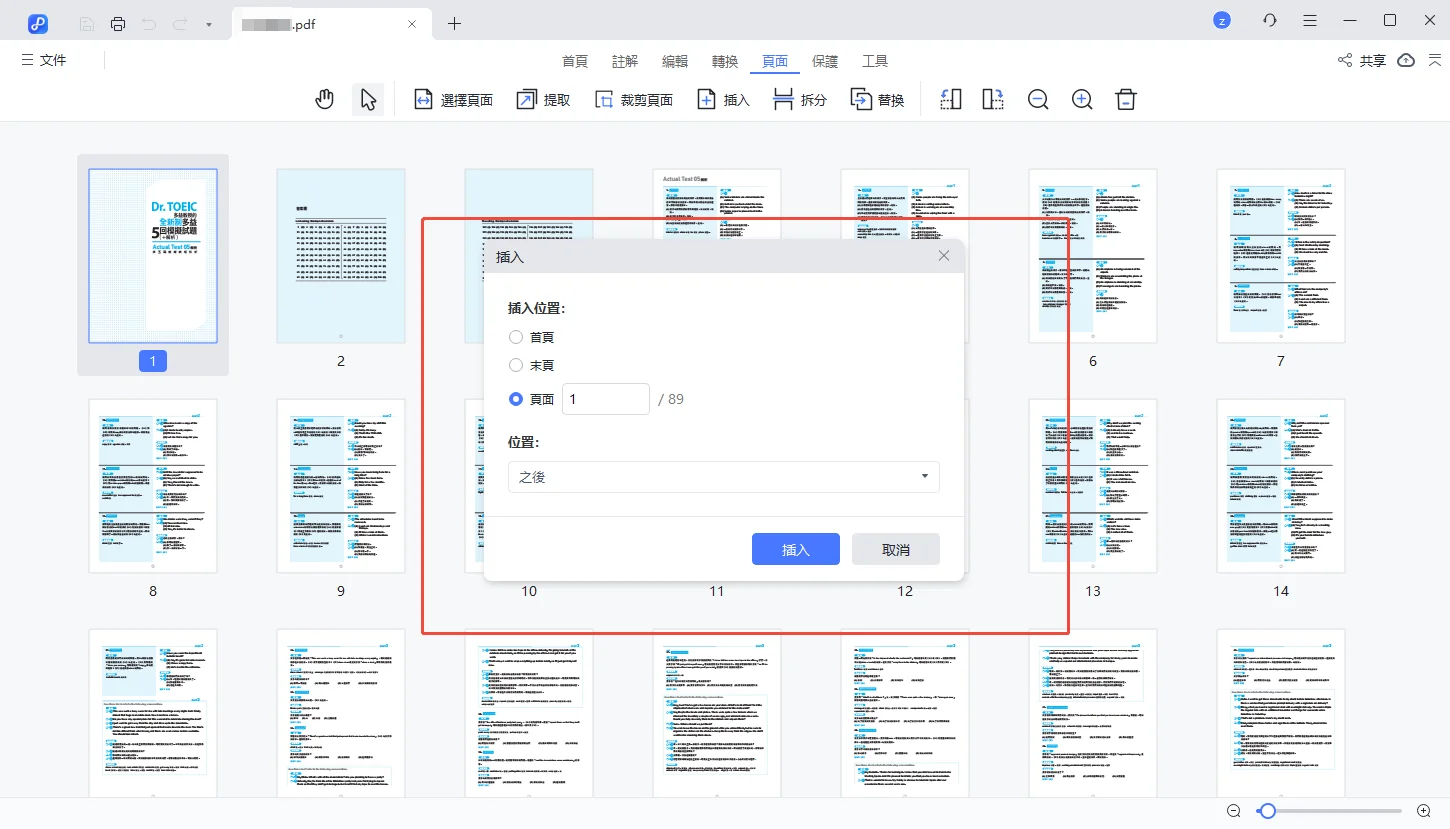Image resolution: width=1450 pixels, height=829 pixels.
Task: Select 末頁 radio option
Action: (x=516, y=365)
